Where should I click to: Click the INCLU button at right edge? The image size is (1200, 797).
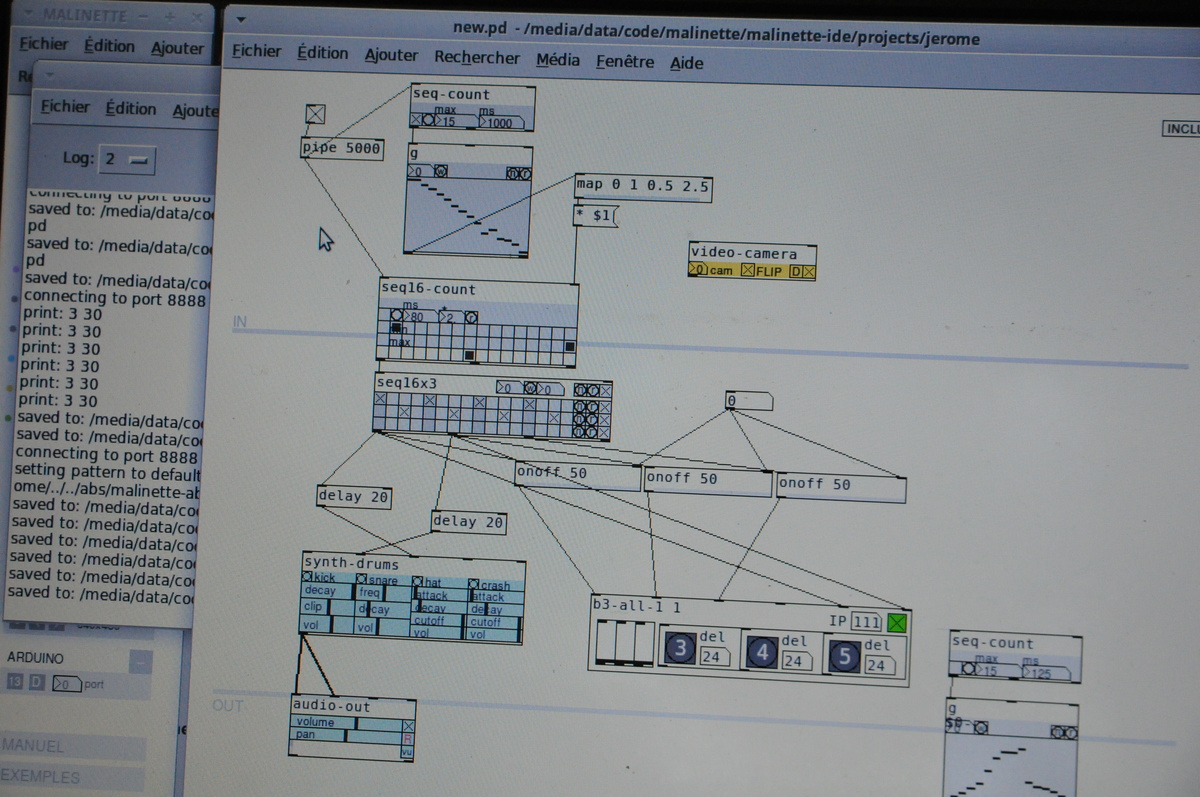coord(1181,130)
